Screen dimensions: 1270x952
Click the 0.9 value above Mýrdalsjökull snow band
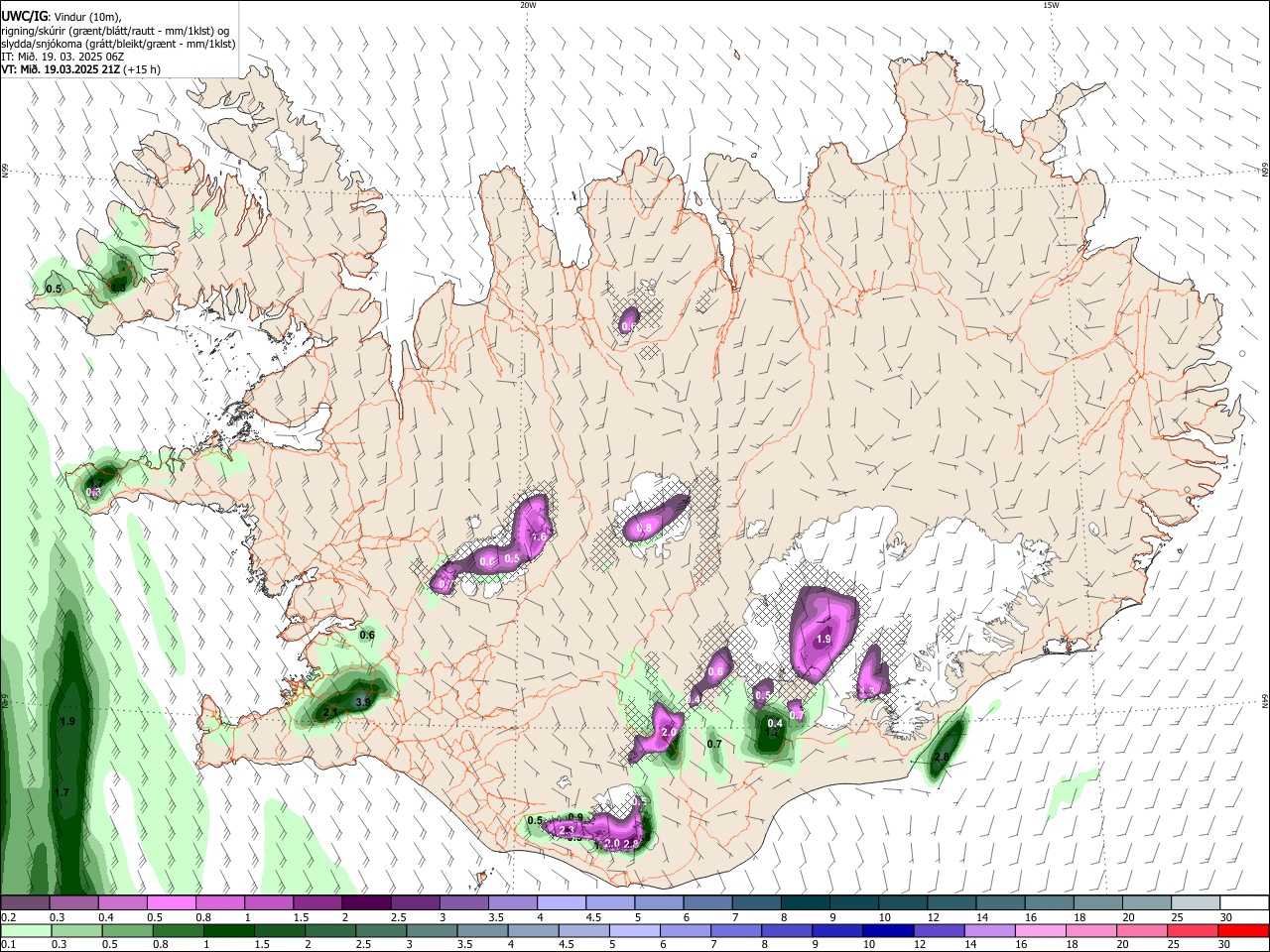tap(575, 816)
